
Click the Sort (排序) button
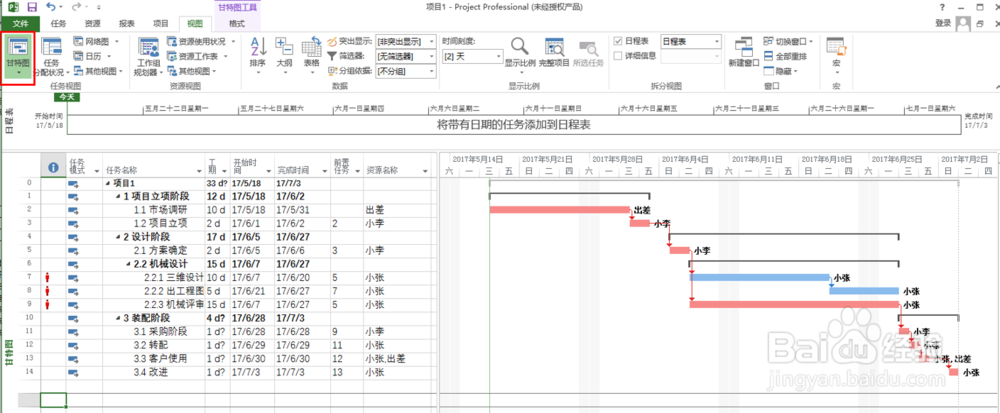click(x=258, y=56)
